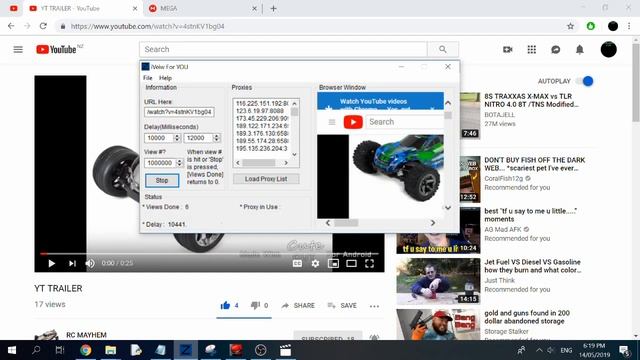Select proxy 123.6.19.97:8088 in list
This screenshot has height=360, width=640.
pyautogui.click(x=260, y=111)
